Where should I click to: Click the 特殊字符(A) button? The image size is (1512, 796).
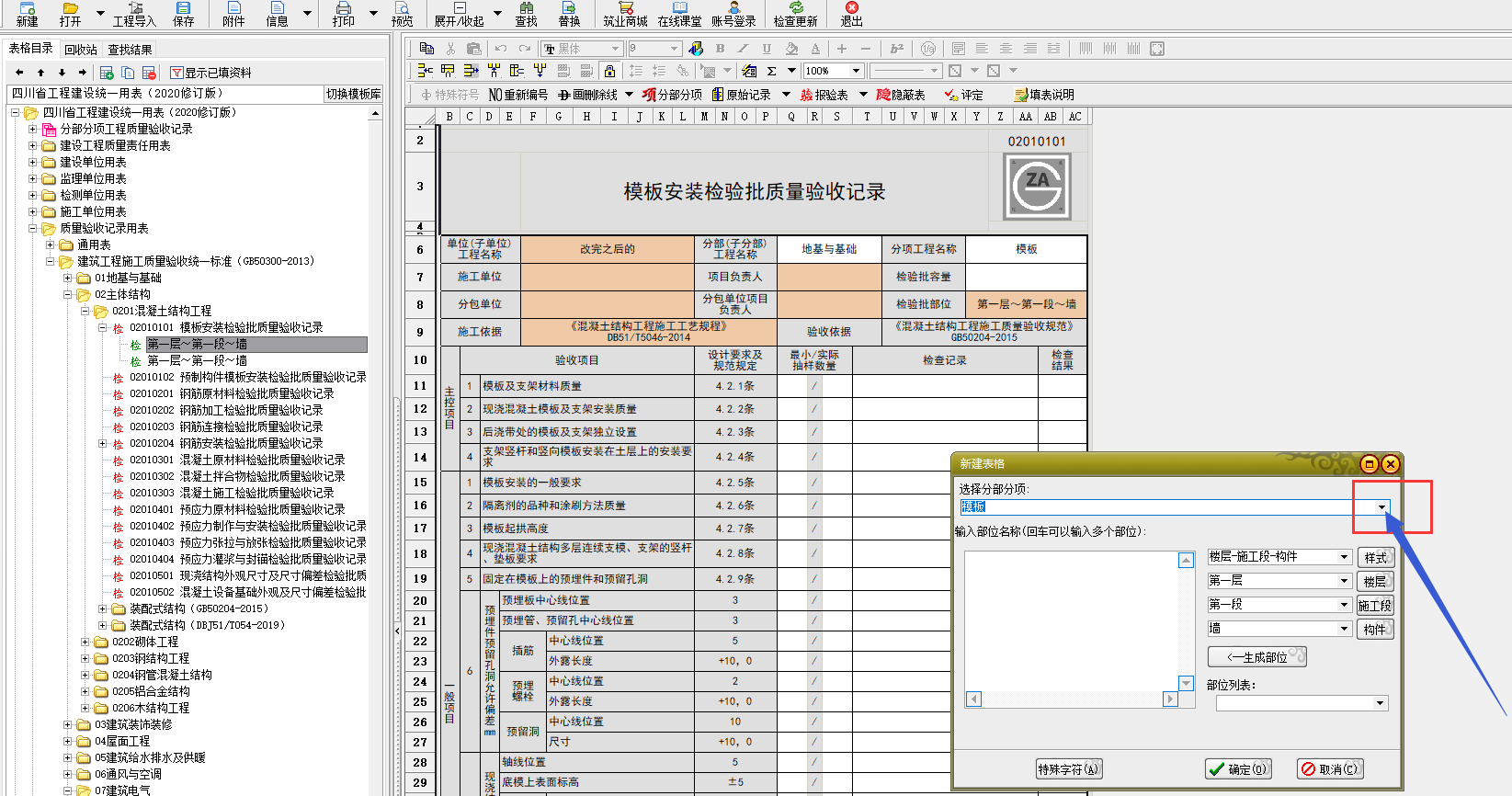[1069, 769]
